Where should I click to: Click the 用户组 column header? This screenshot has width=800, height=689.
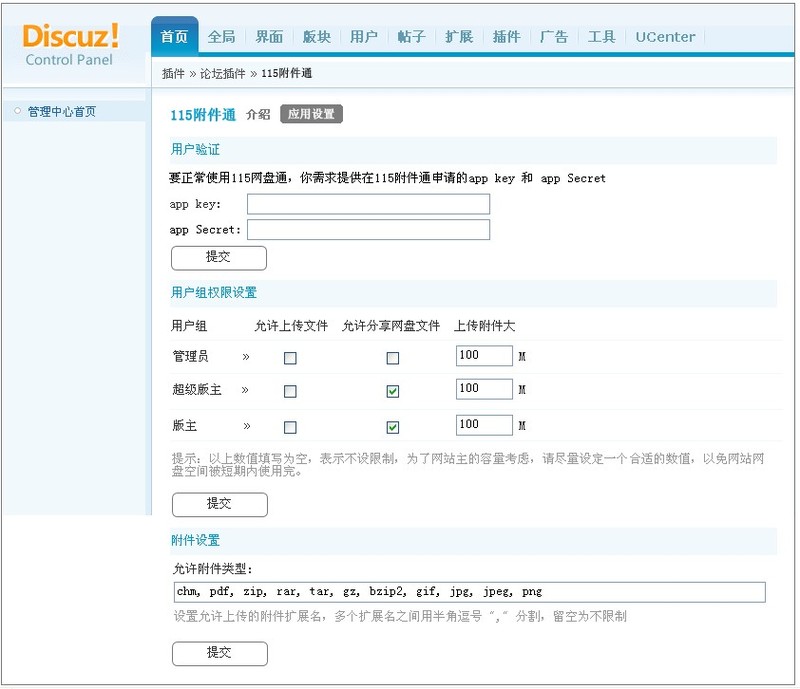(189, 326)
